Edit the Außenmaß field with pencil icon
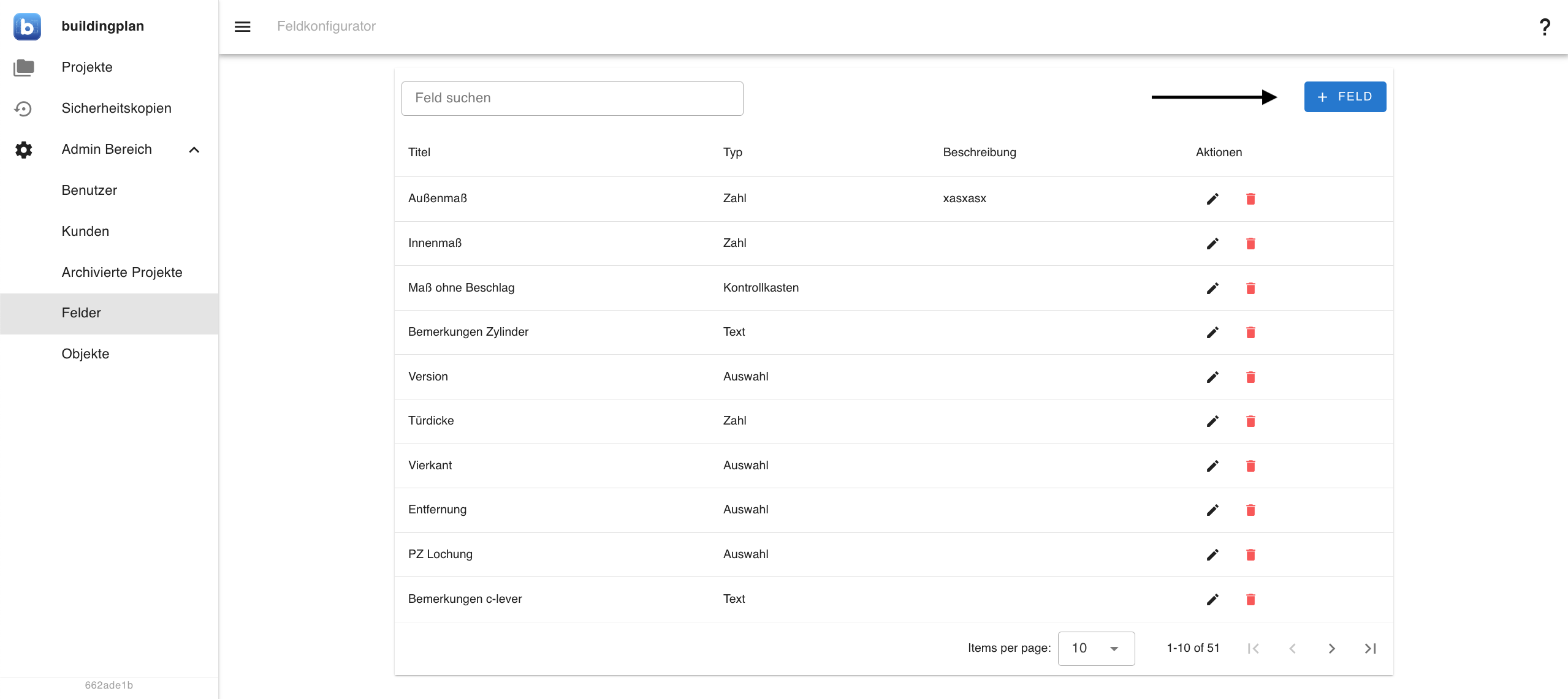 1212,198
